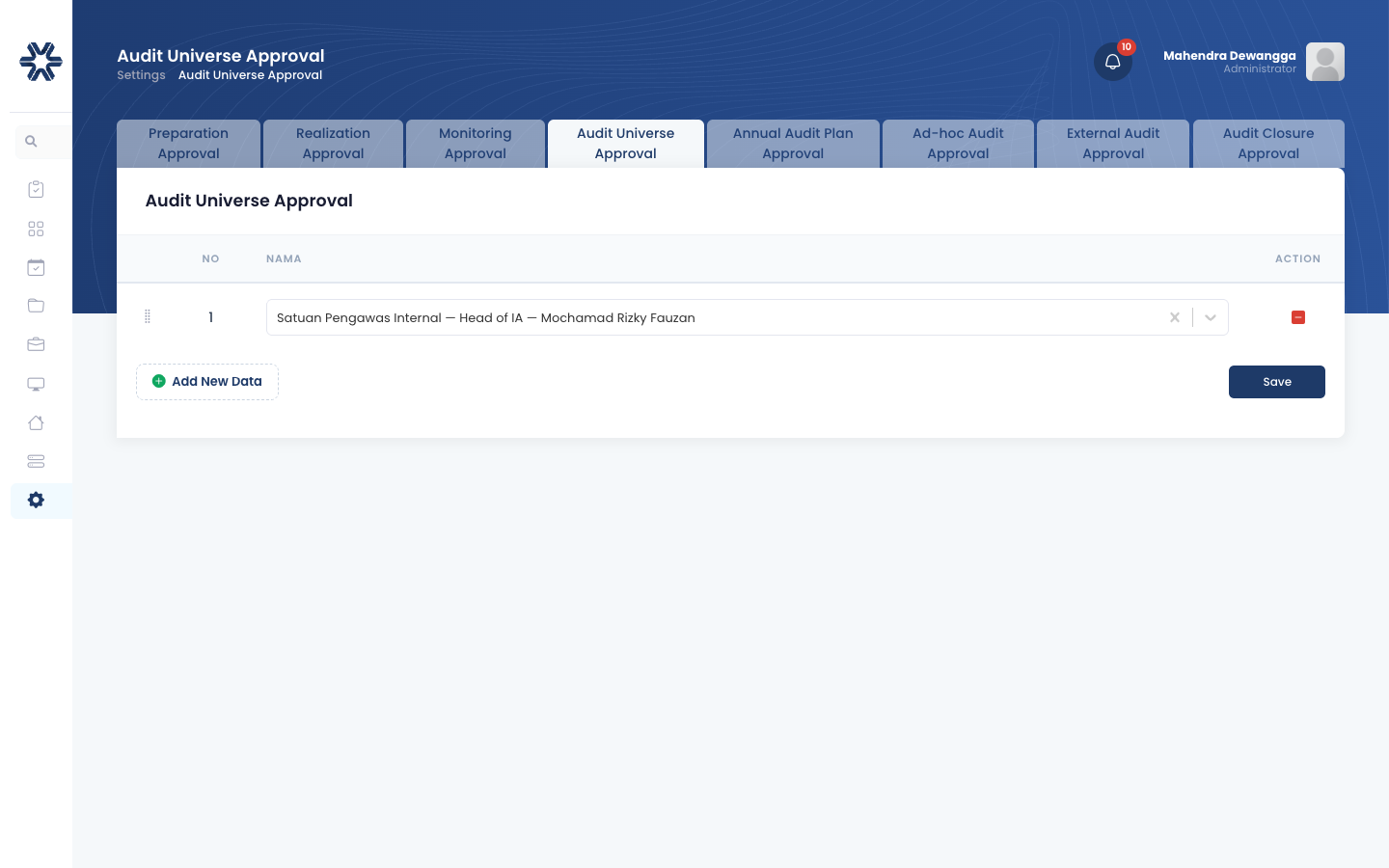
Task: Grab the drag handle of row 1
Action: [148, 316]
